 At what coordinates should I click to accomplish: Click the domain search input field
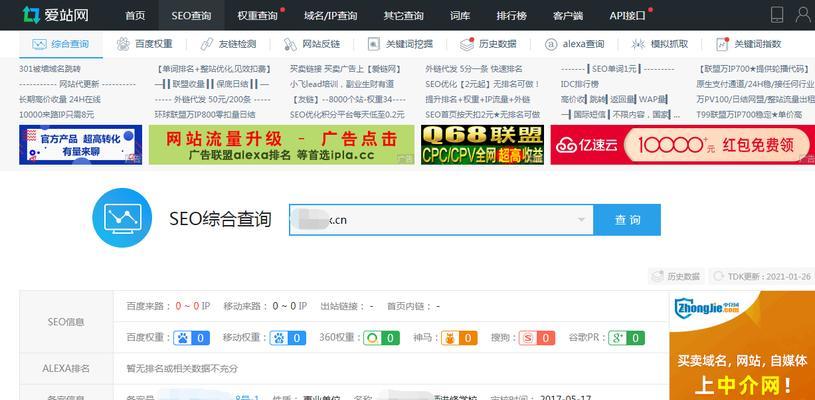click(441, 220)
